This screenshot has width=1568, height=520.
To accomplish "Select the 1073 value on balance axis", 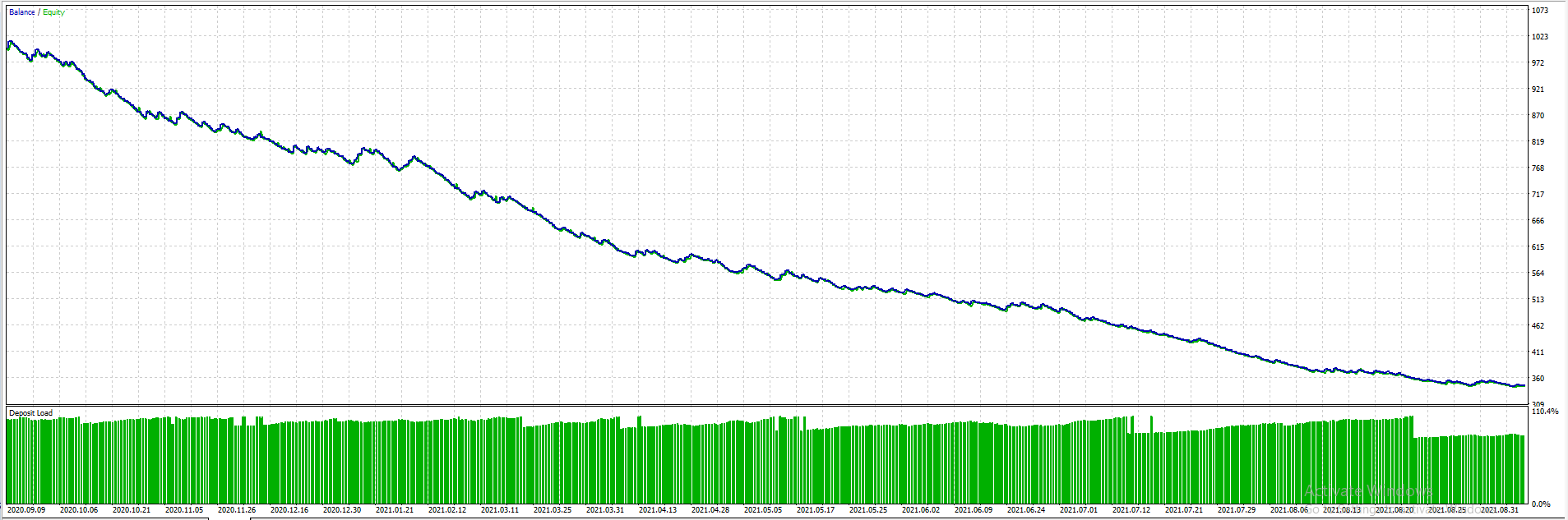I will (x=1540, y=11).
